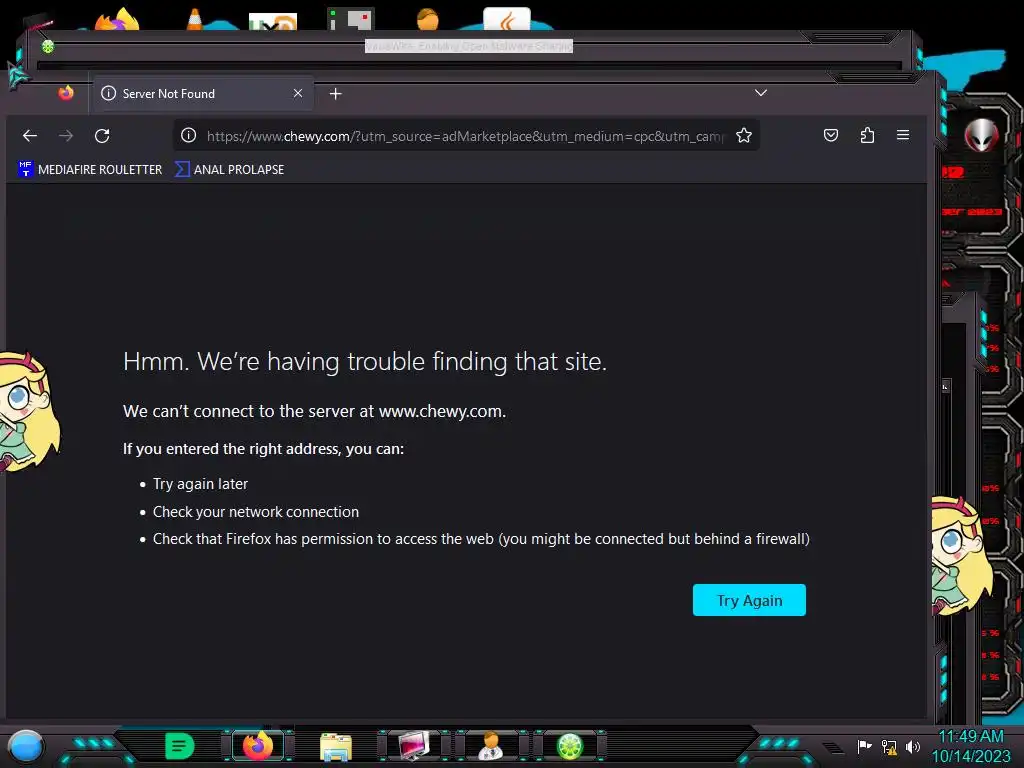This screenshot has width=1024, height=768.
Task: Click the network status tray icon
Action: point(889,746)
